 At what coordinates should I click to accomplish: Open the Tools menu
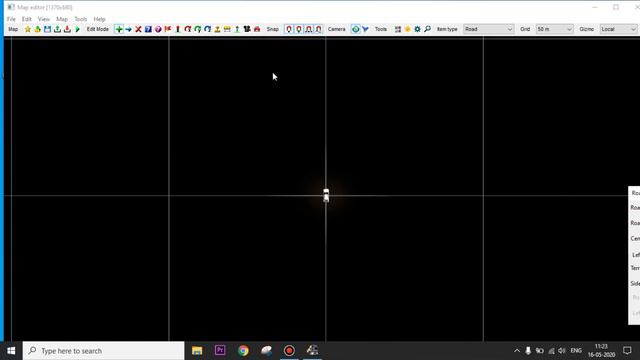(x=80, y=19)
